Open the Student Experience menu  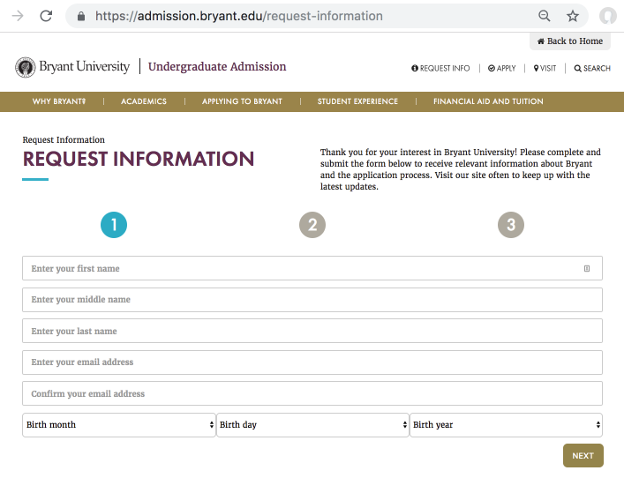point(357,101)
